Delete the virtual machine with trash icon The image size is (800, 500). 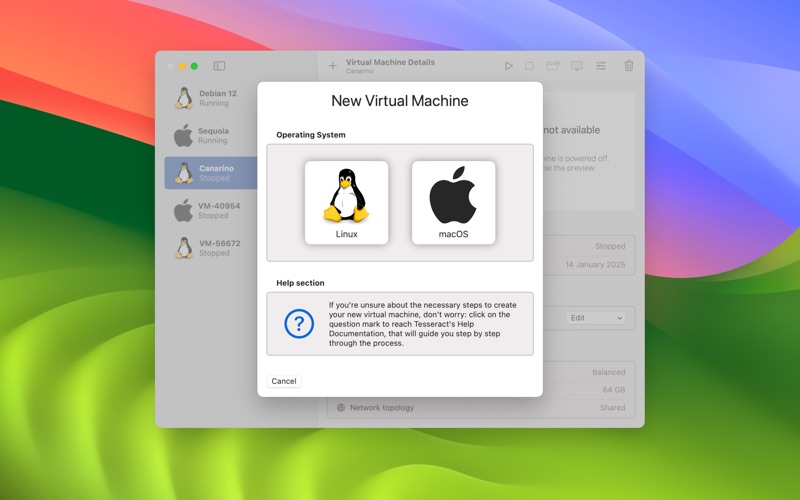[x=629, y=65]
